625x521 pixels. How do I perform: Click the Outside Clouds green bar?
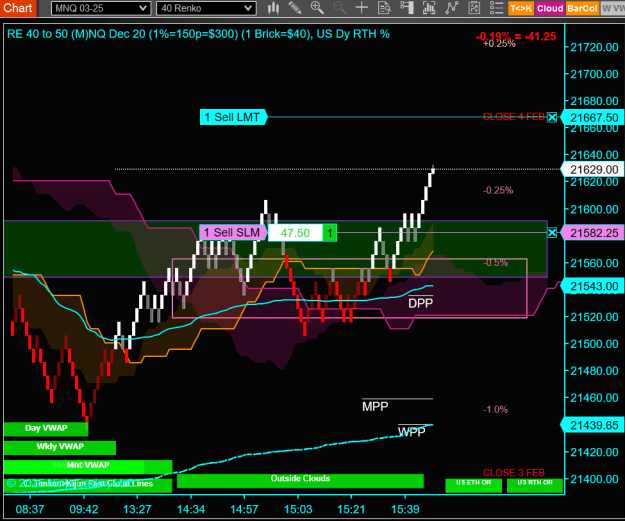click(300, 481)
